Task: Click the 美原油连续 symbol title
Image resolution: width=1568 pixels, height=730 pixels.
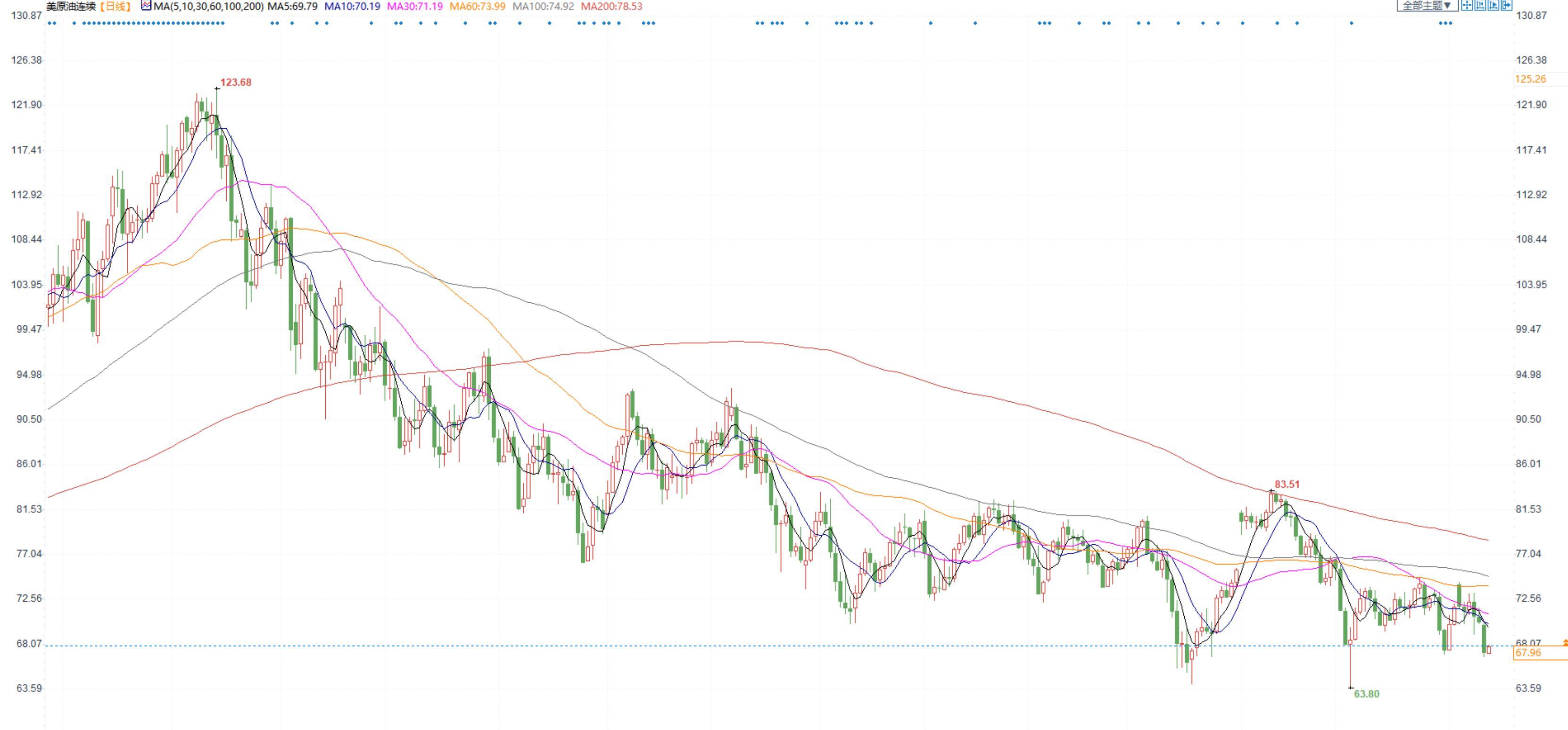Action: [x=71, y=6]
